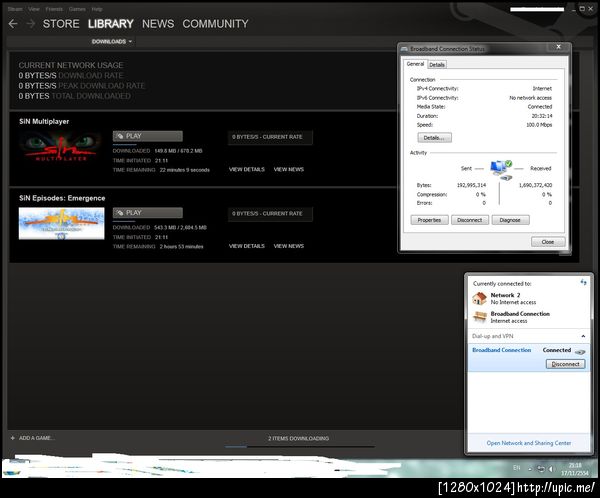Click SiN Episodes current rate box
Image resolution: width=600 pixels, height=498 pixels.
tap(270, 214)
